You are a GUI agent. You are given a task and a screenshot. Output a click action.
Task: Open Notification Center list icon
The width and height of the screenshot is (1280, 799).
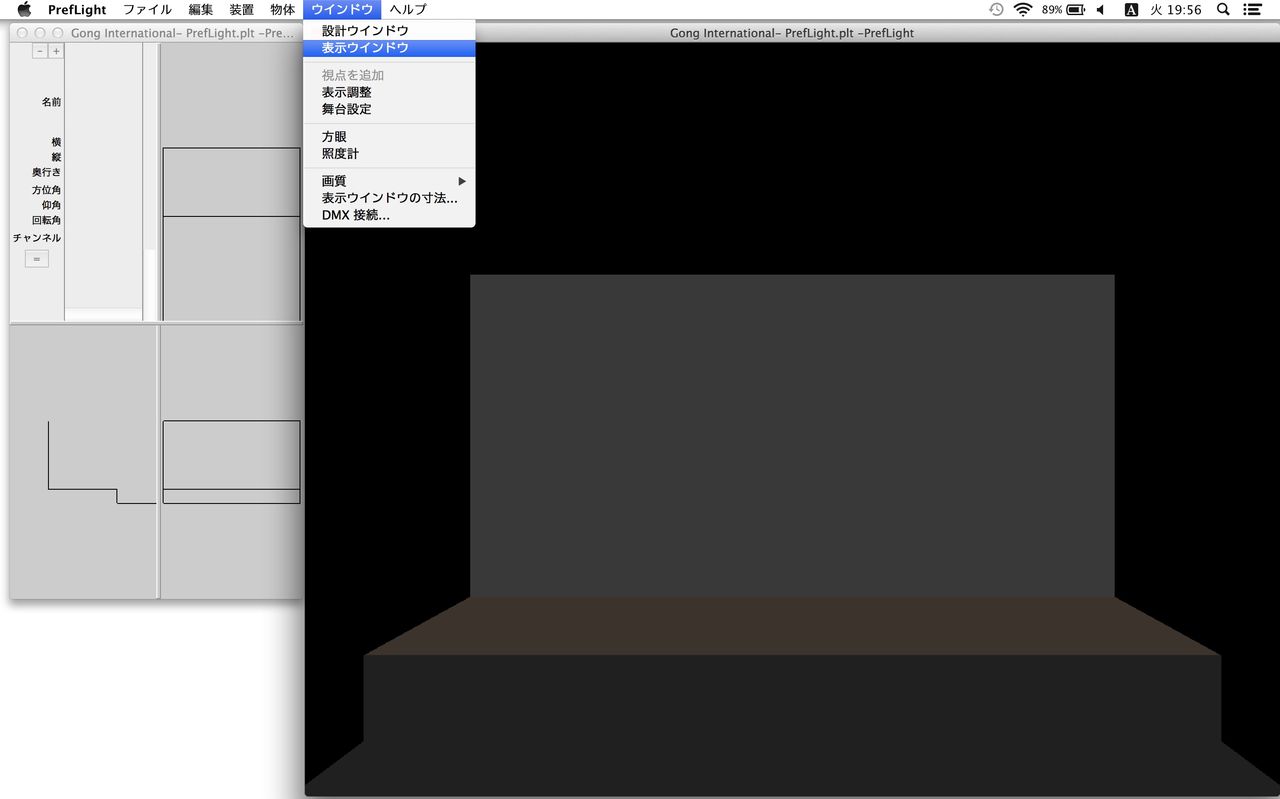[1252, 9]
